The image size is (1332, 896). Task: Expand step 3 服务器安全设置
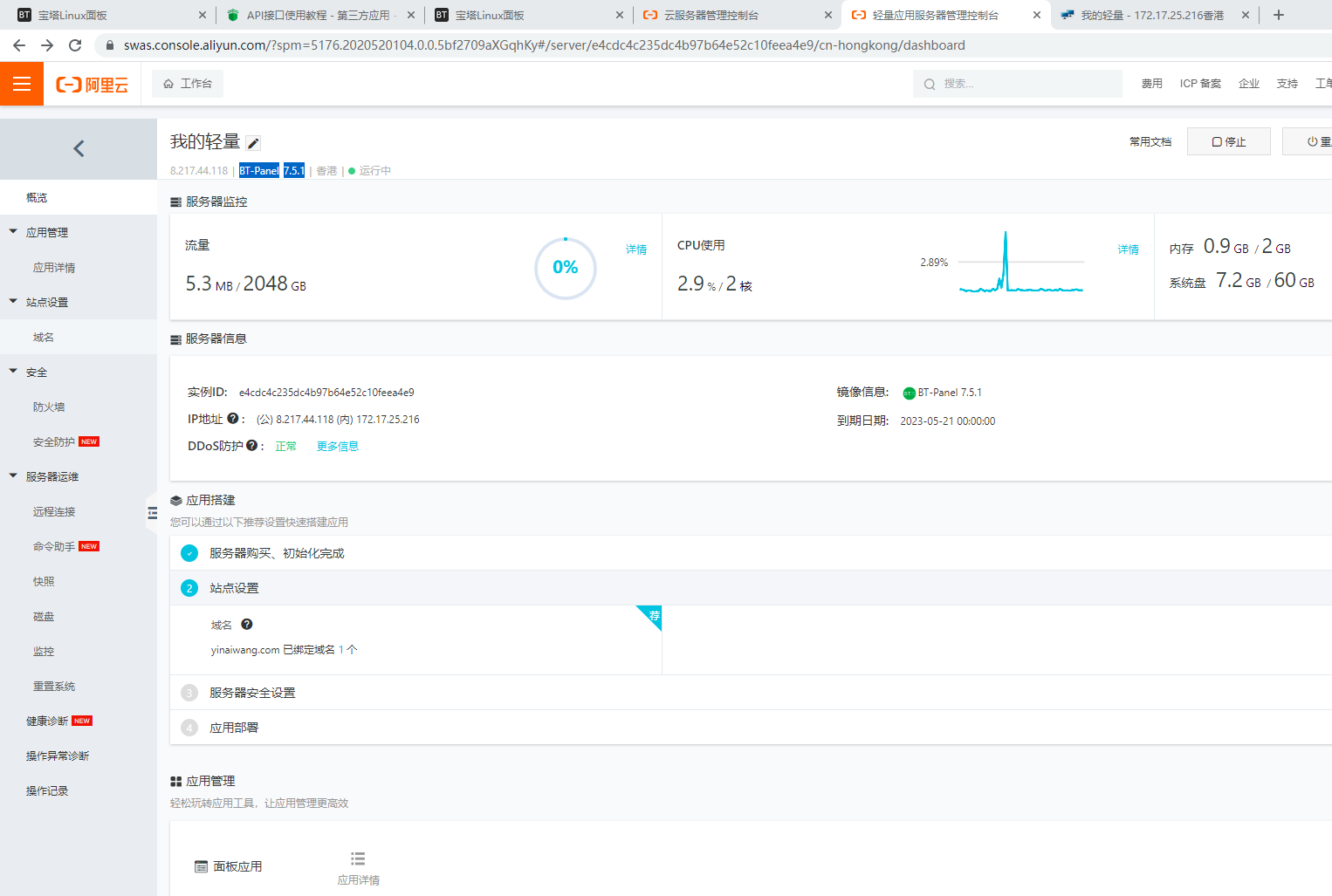click(751, 693)
